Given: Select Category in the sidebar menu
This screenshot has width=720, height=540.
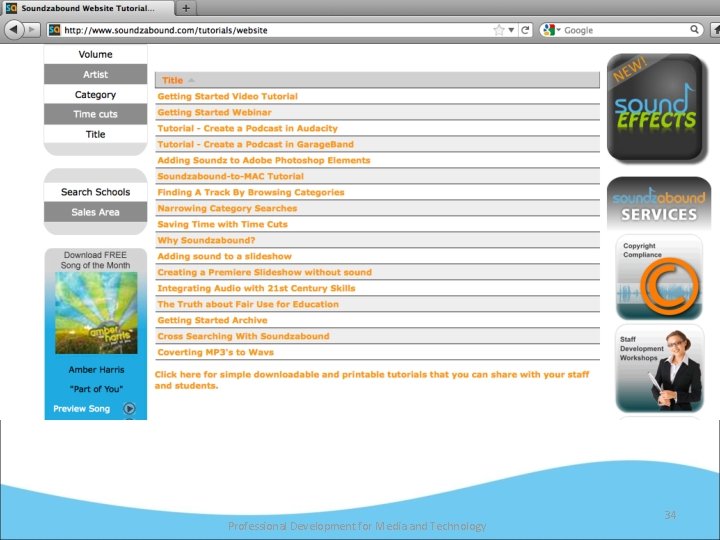Looking at the screenshot, I should 96,95.
